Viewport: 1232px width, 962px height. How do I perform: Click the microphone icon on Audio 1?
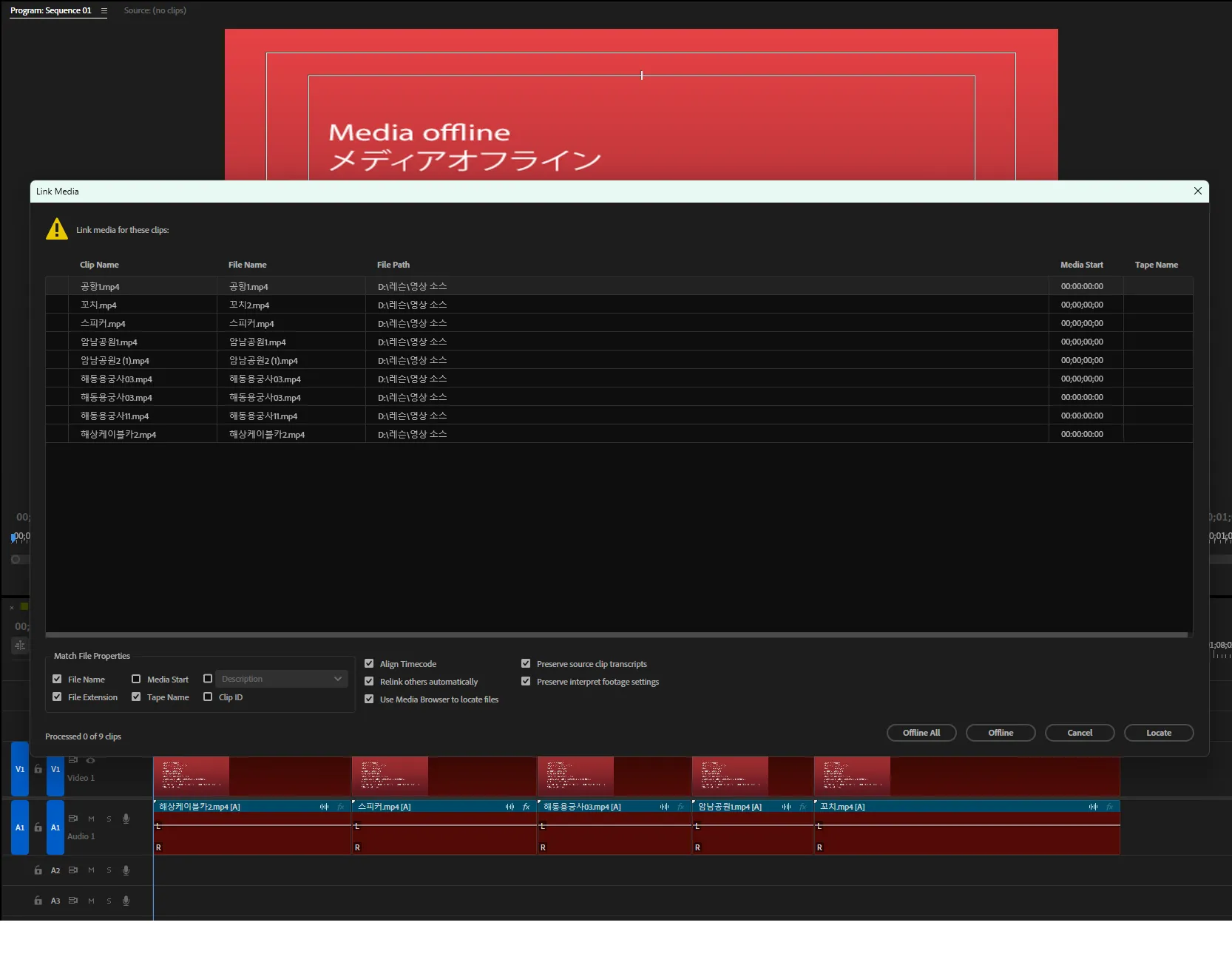pos(126,819)
